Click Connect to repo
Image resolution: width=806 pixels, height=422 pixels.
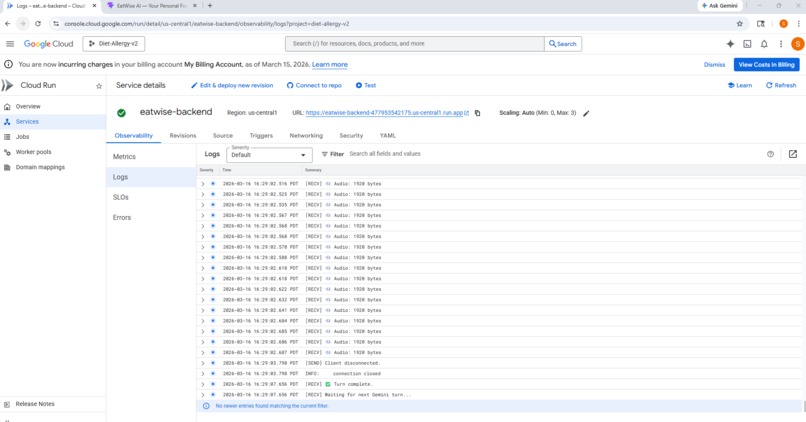pos(314,85)
